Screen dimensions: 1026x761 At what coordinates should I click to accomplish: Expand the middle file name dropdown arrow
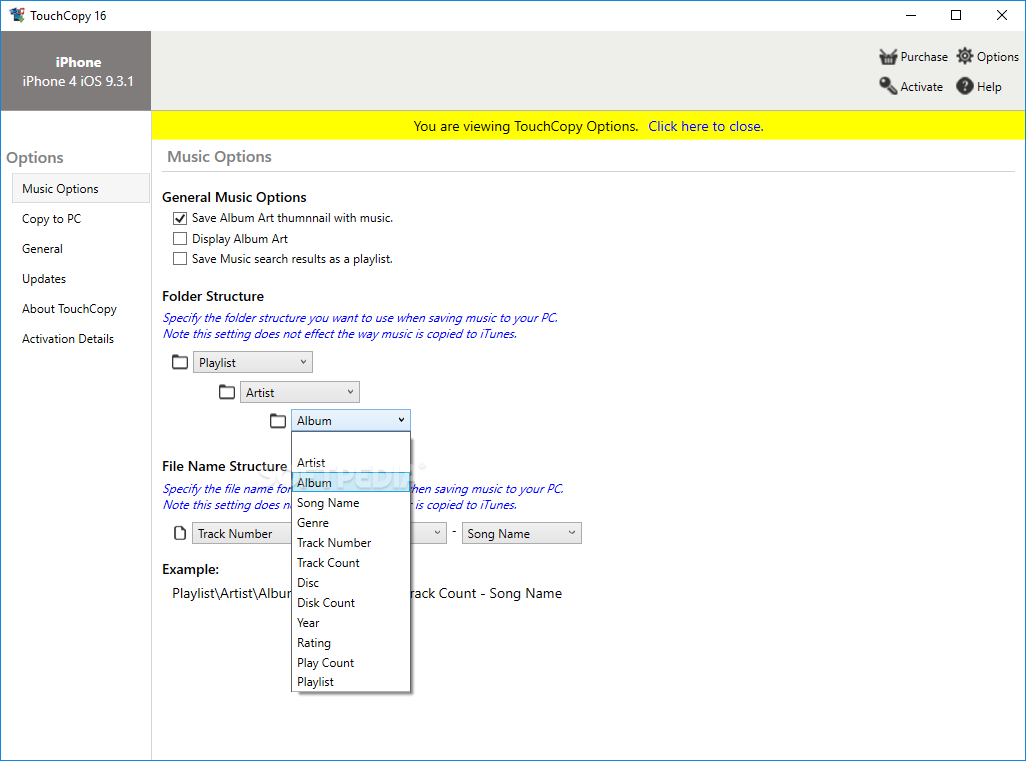(x=437, y=533)
